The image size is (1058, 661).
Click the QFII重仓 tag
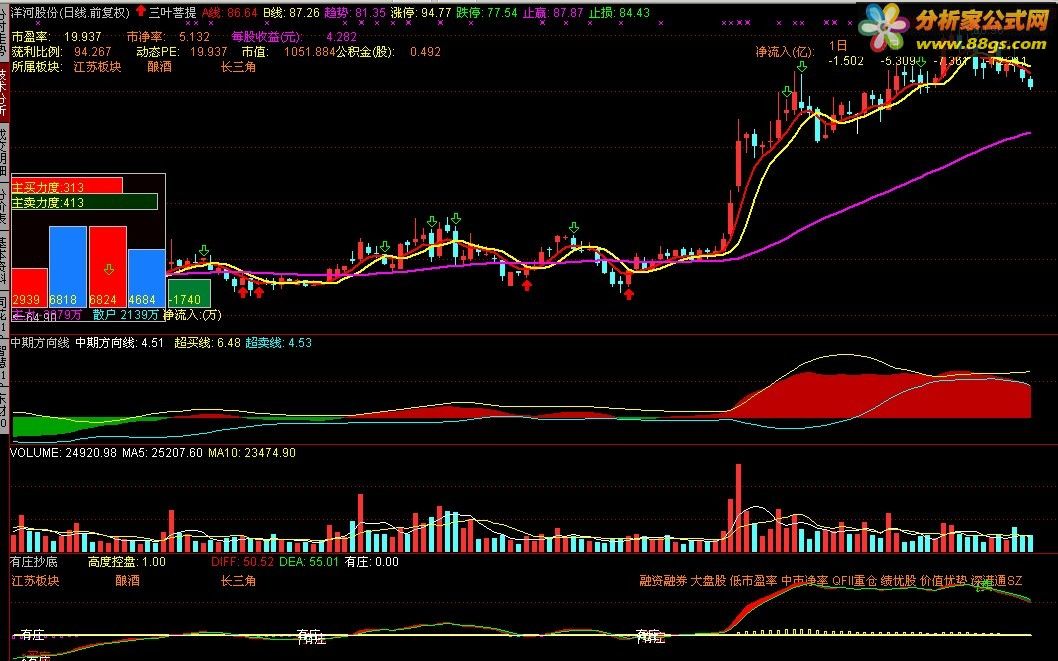click(x=854, y=580)
